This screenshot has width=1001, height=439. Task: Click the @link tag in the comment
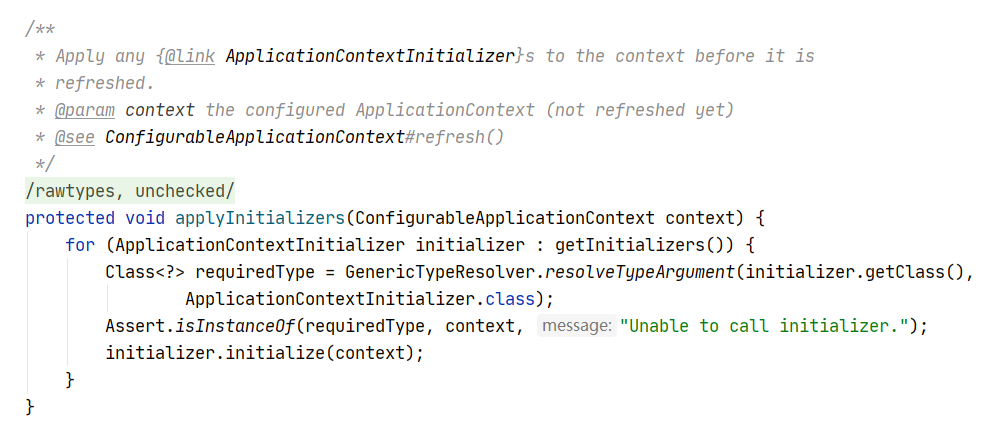pyautogui.click(x=190, y=56)
